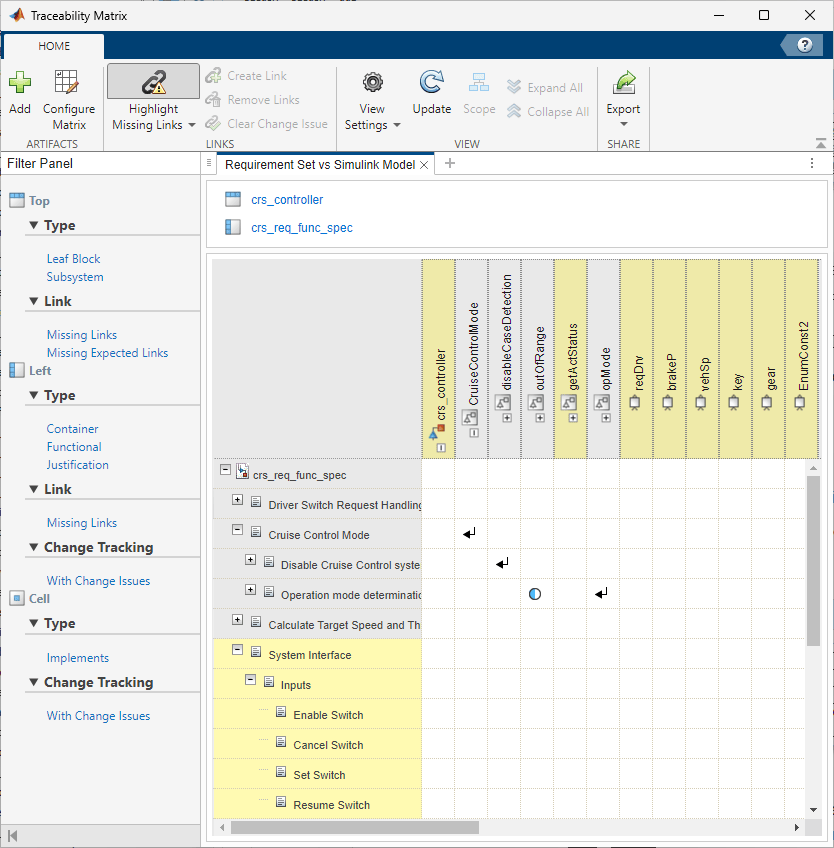
Task: Open the Help question mark
Action: pos(804,45)
